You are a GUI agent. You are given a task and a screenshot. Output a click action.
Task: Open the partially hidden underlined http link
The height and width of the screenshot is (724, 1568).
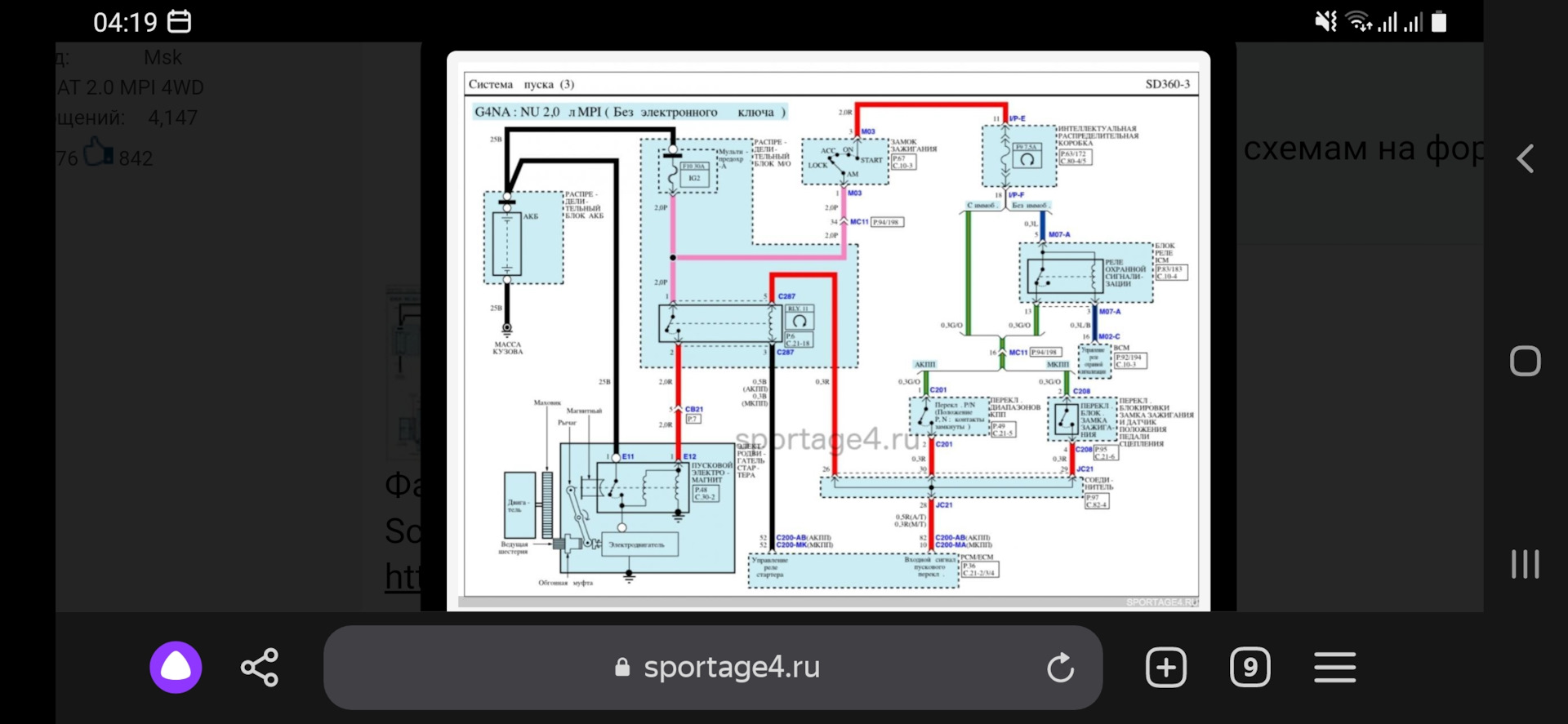403,576
